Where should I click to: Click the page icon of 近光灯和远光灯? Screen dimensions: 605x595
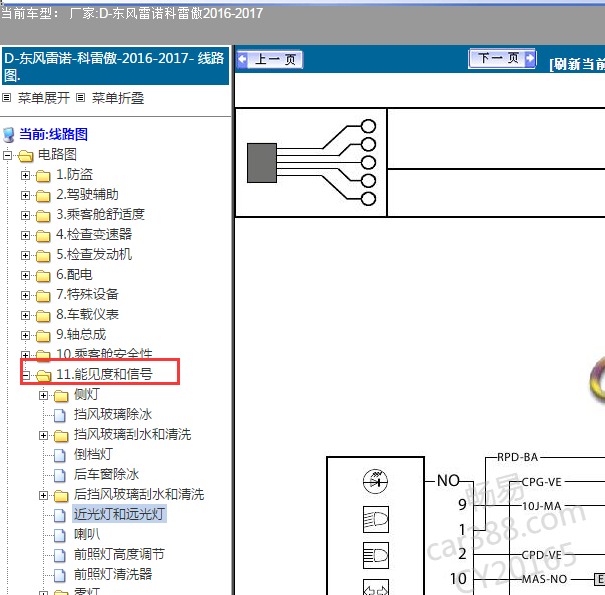(x=60, y=516)
